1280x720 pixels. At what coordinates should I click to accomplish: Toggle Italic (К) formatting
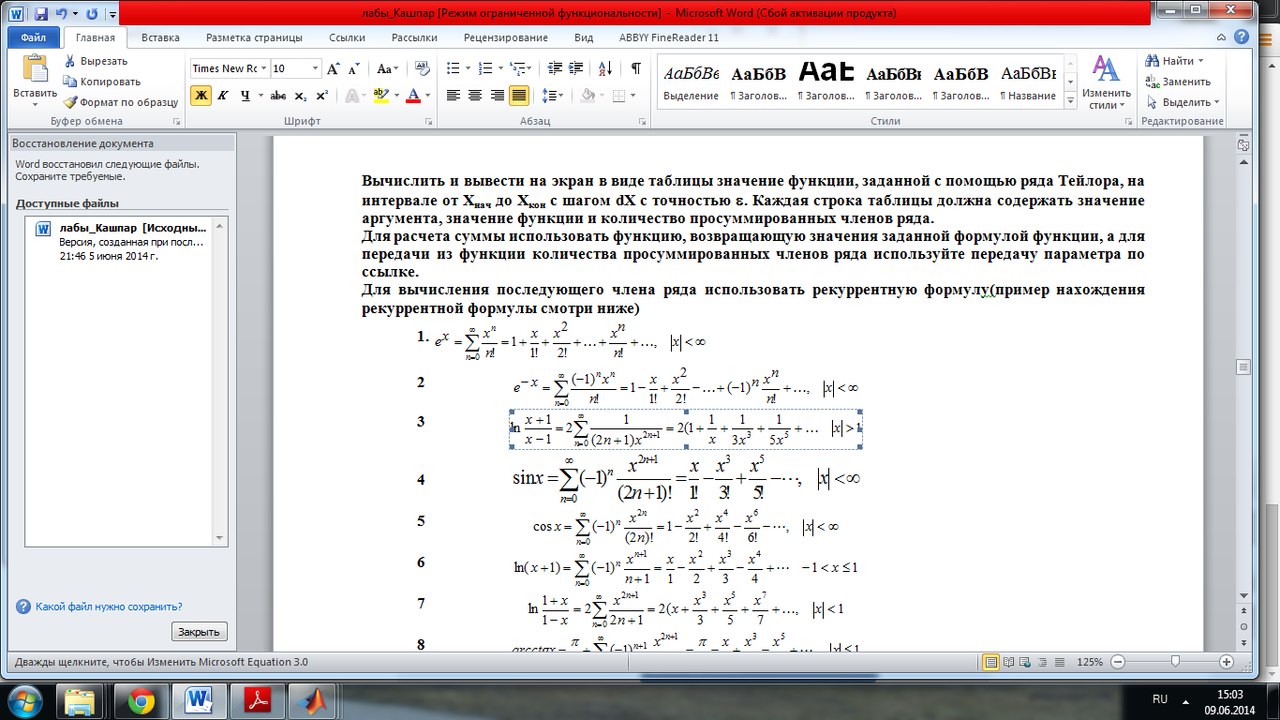coord(221,96)
